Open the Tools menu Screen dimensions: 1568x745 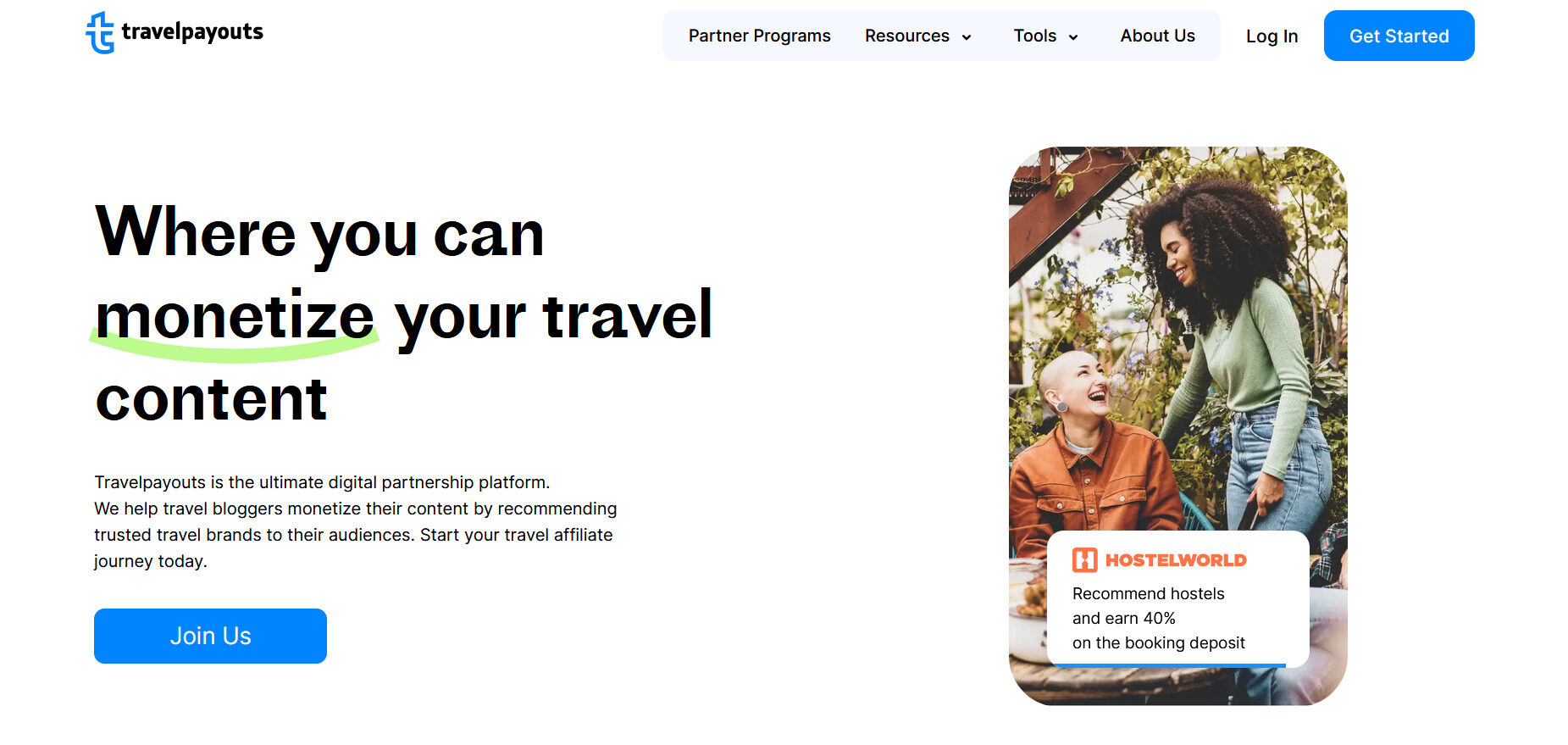point(1034,36)
